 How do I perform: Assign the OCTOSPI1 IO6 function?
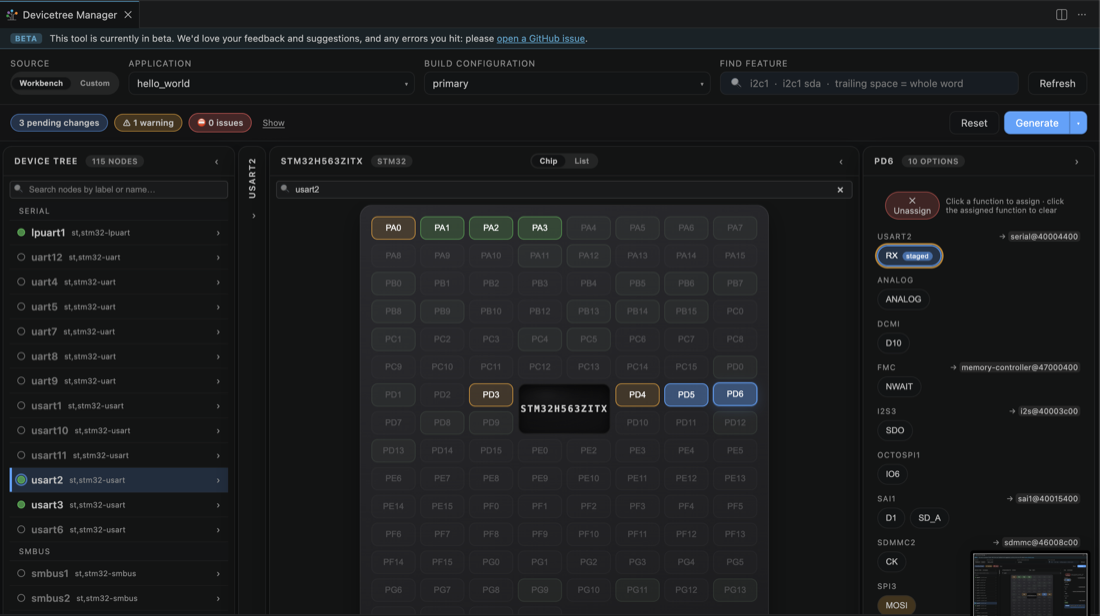892,474
